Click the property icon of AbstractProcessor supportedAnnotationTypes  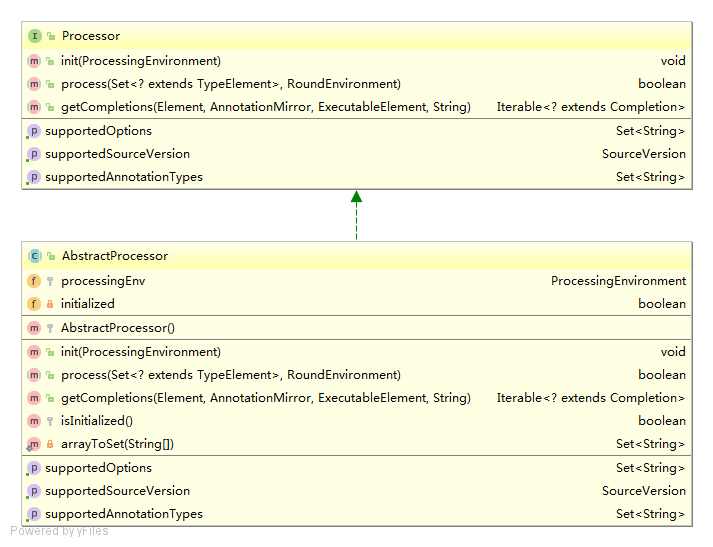click(x=34, y=514)
